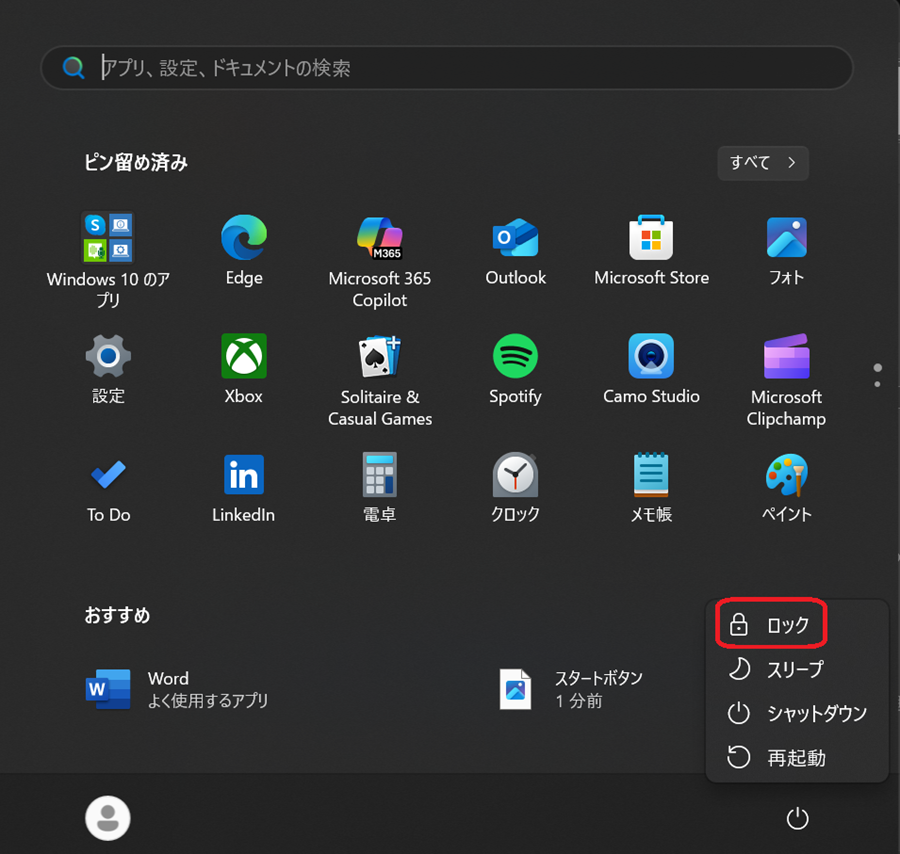Image resolution: width=900 pixels, height=854 pixels.
Task: Click the search box at top
Action: [x=446, y=68]
